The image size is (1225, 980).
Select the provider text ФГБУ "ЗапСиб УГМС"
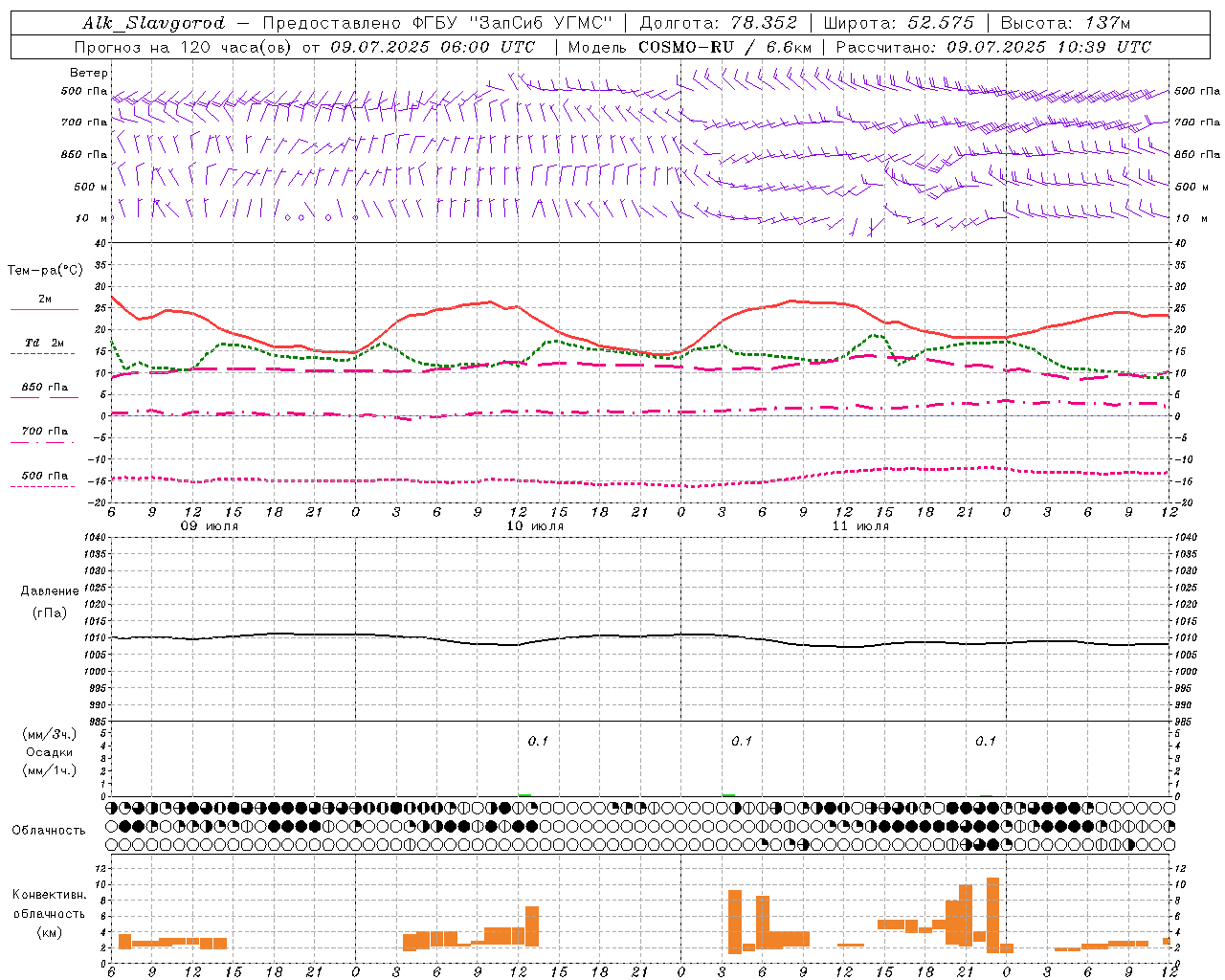[515, 23]
